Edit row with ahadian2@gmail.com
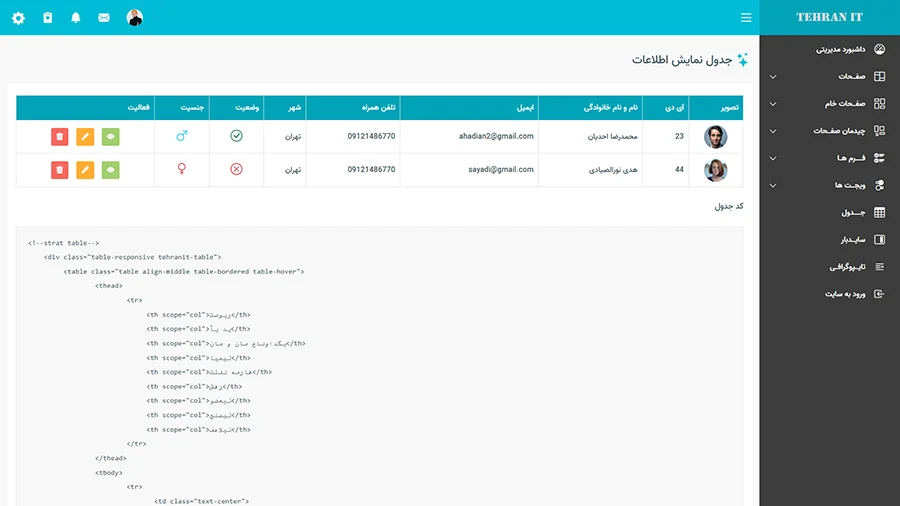The width and height of the screenshot is (900, 506). point(85,137)
